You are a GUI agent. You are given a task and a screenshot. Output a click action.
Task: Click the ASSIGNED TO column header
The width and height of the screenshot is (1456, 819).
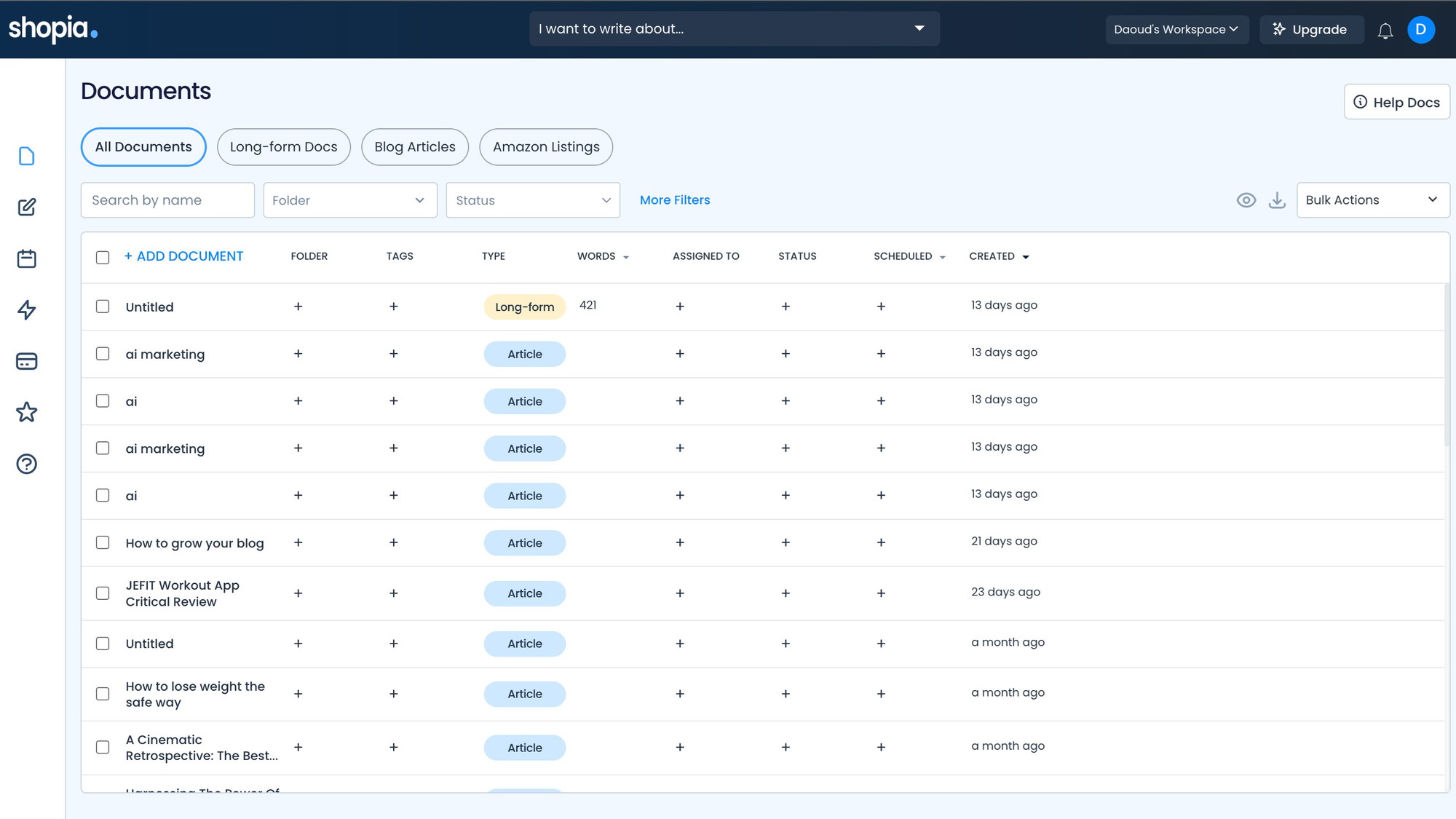tap(705, 256)
